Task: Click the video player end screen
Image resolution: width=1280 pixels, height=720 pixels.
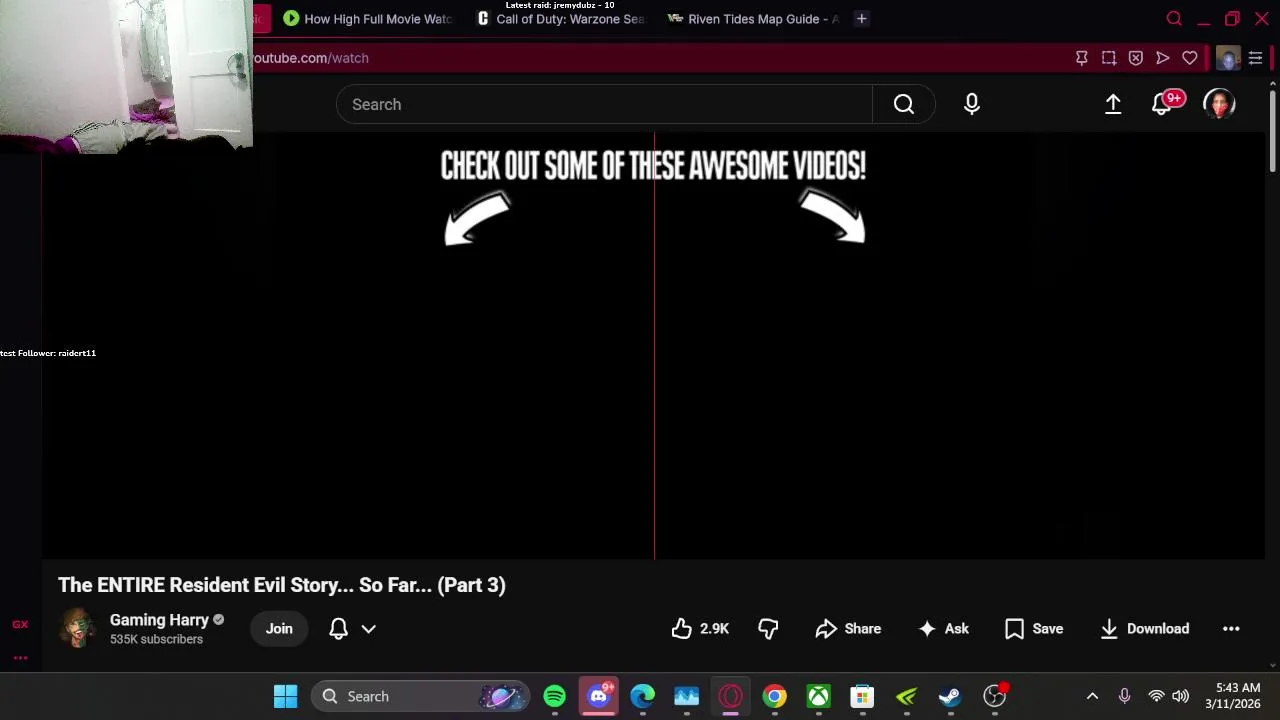Action: (x=653, y=345)
